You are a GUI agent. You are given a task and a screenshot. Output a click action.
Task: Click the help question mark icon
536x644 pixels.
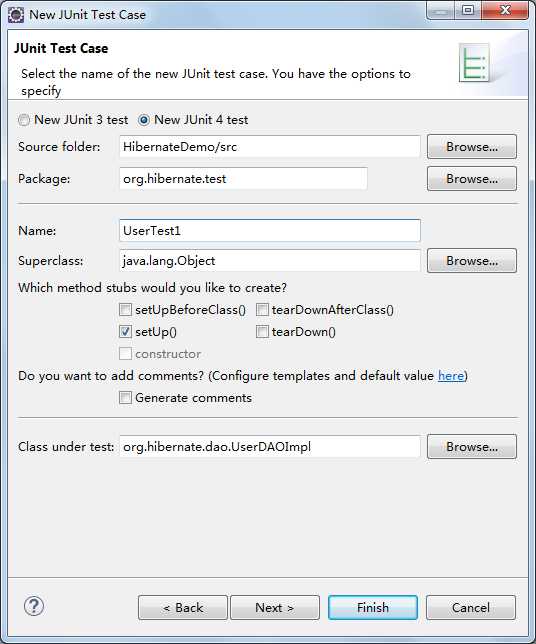(x=34, y=606)
